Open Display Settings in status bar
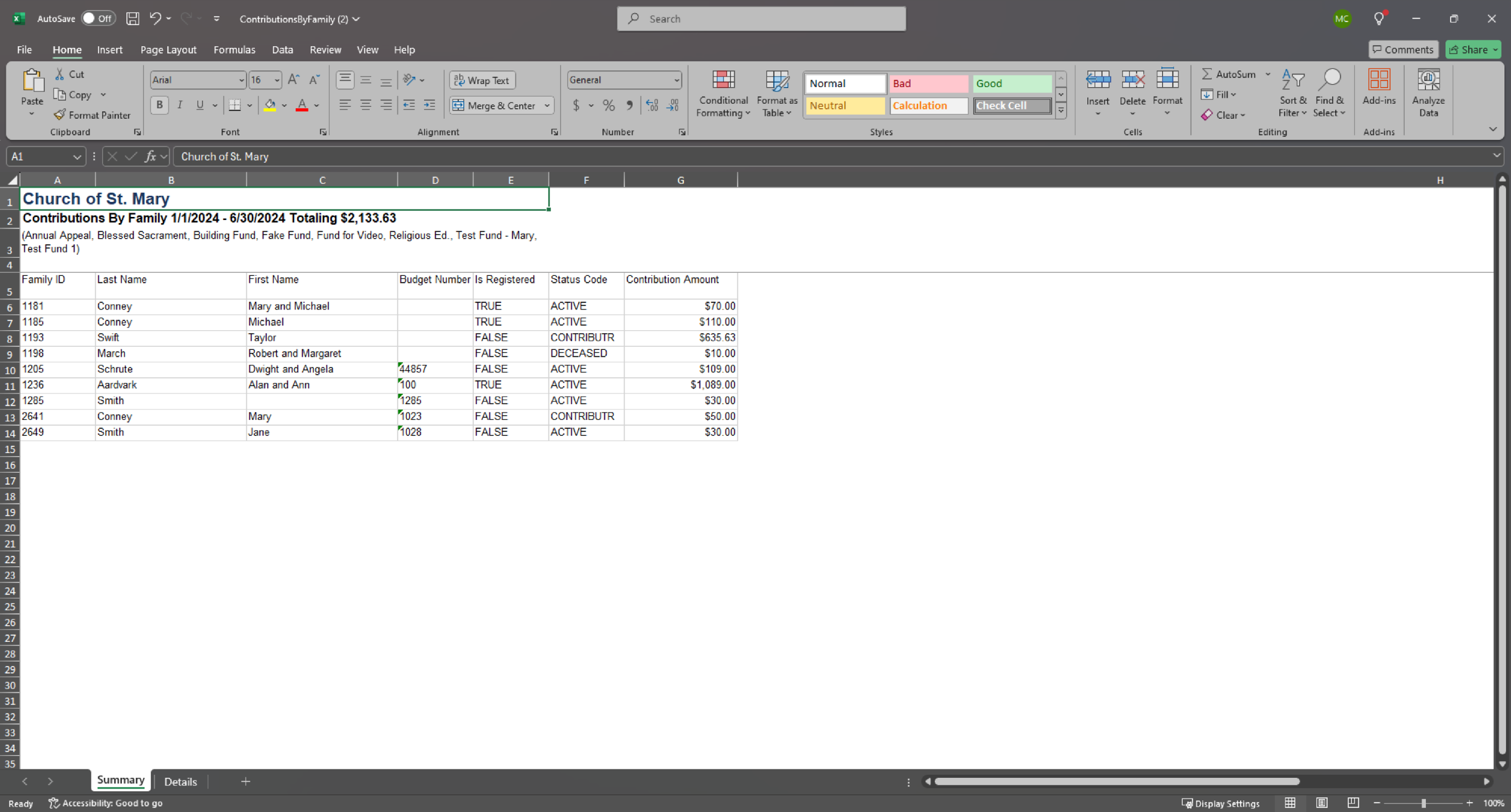 tap(1220, 803)
